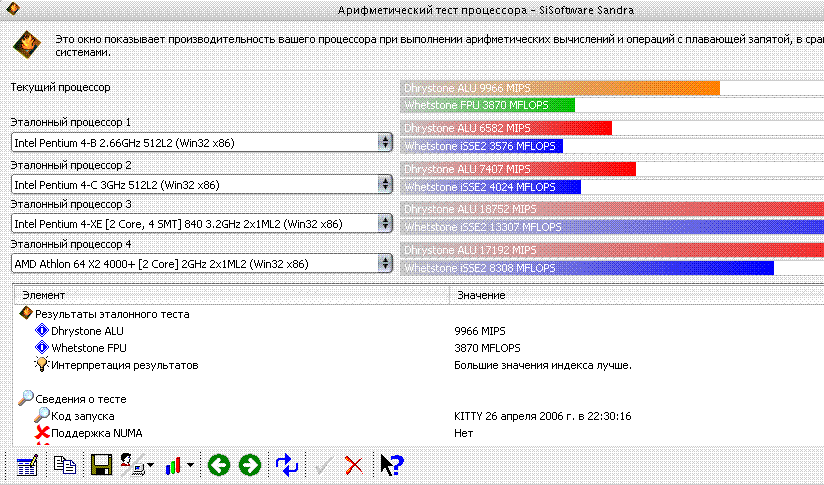This screenshot has height=485, width=824.
Task: Click the Элемент column header
Action: point(232,295)
